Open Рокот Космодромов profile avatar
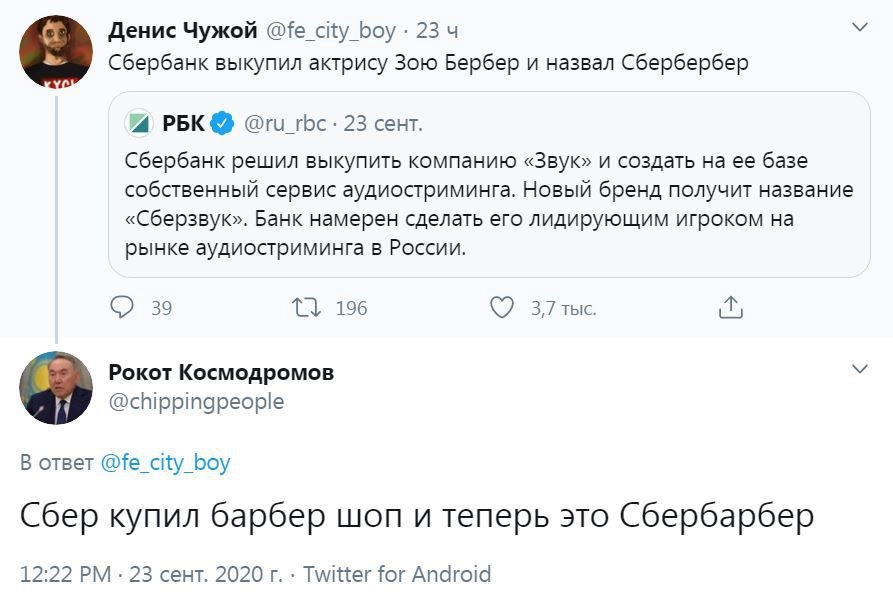 [56, 388]
